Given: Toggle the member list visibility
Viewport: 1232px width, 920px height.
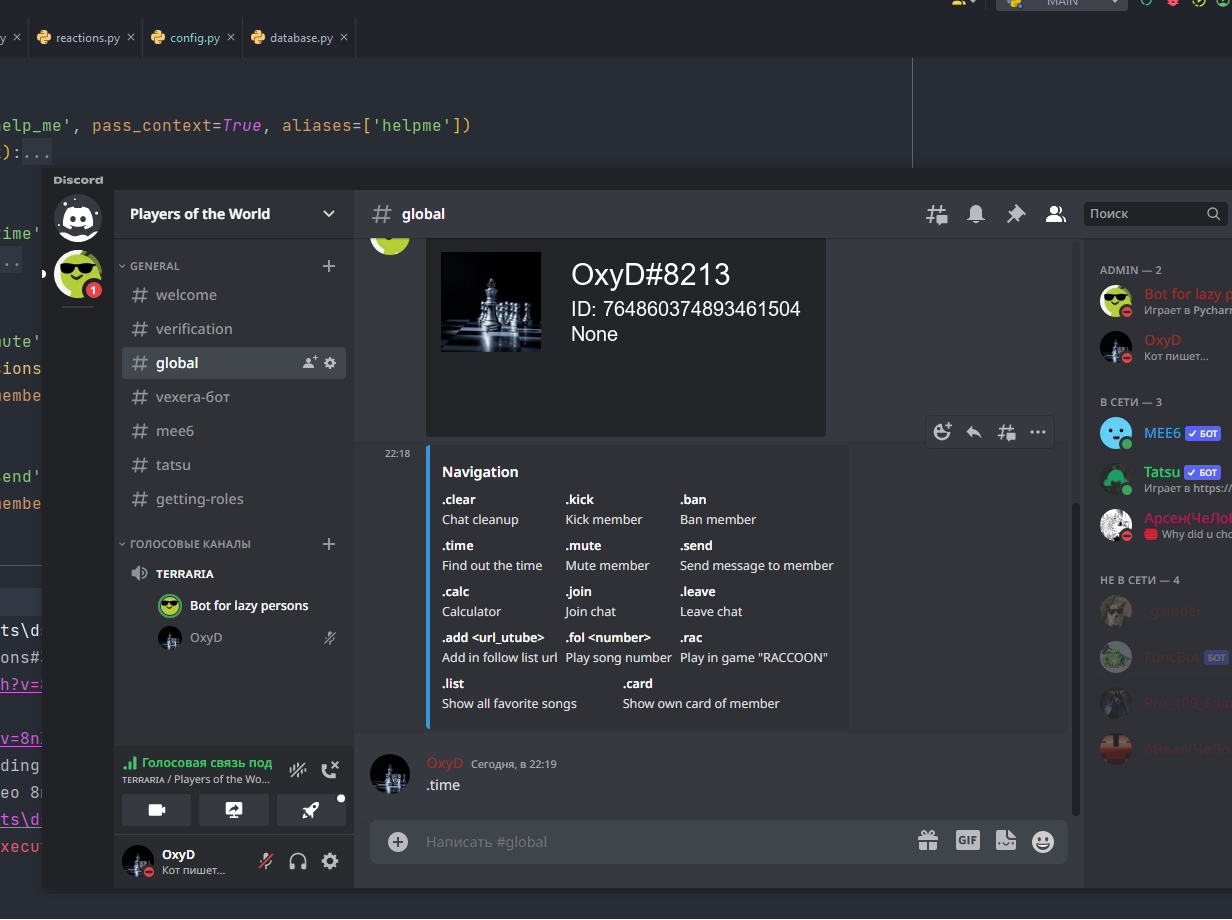Looking at the screenshot, I should pos(1054,214).
